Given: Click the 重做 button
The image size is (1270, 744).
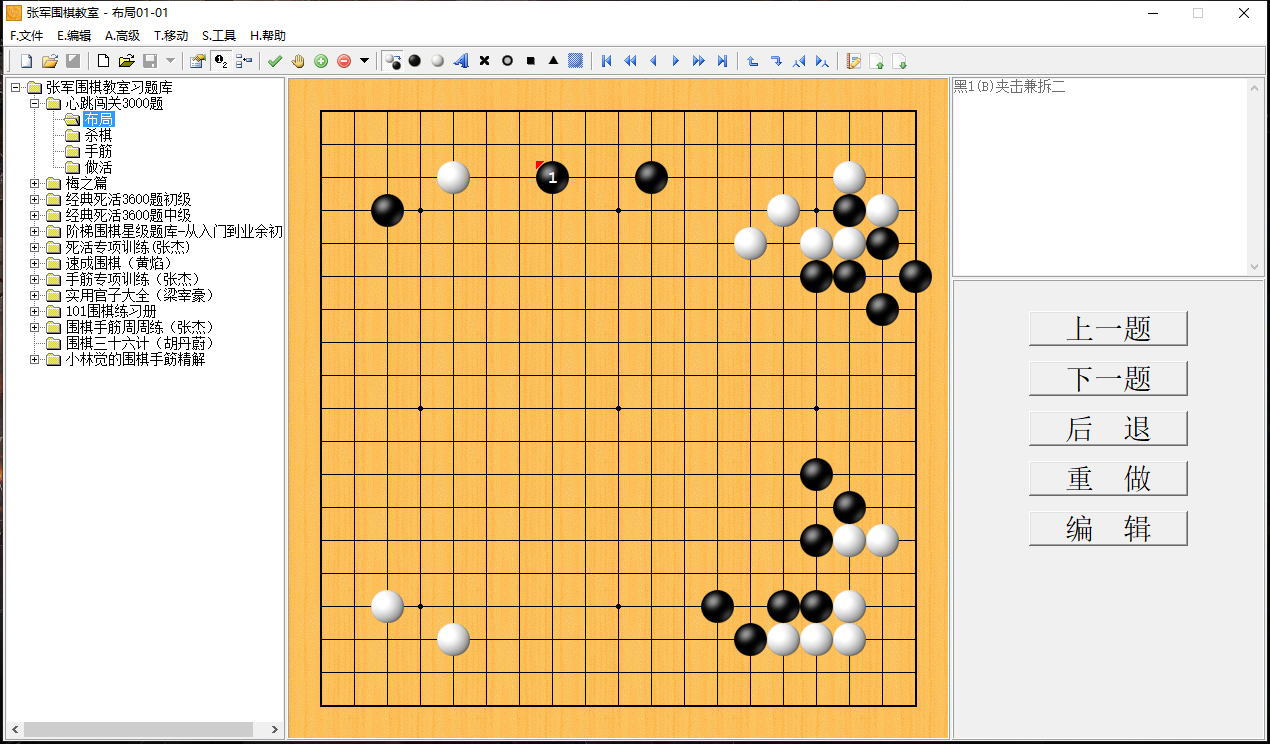Looking at the screenshot, I should pyautogui.click(x=1108, y=479).
